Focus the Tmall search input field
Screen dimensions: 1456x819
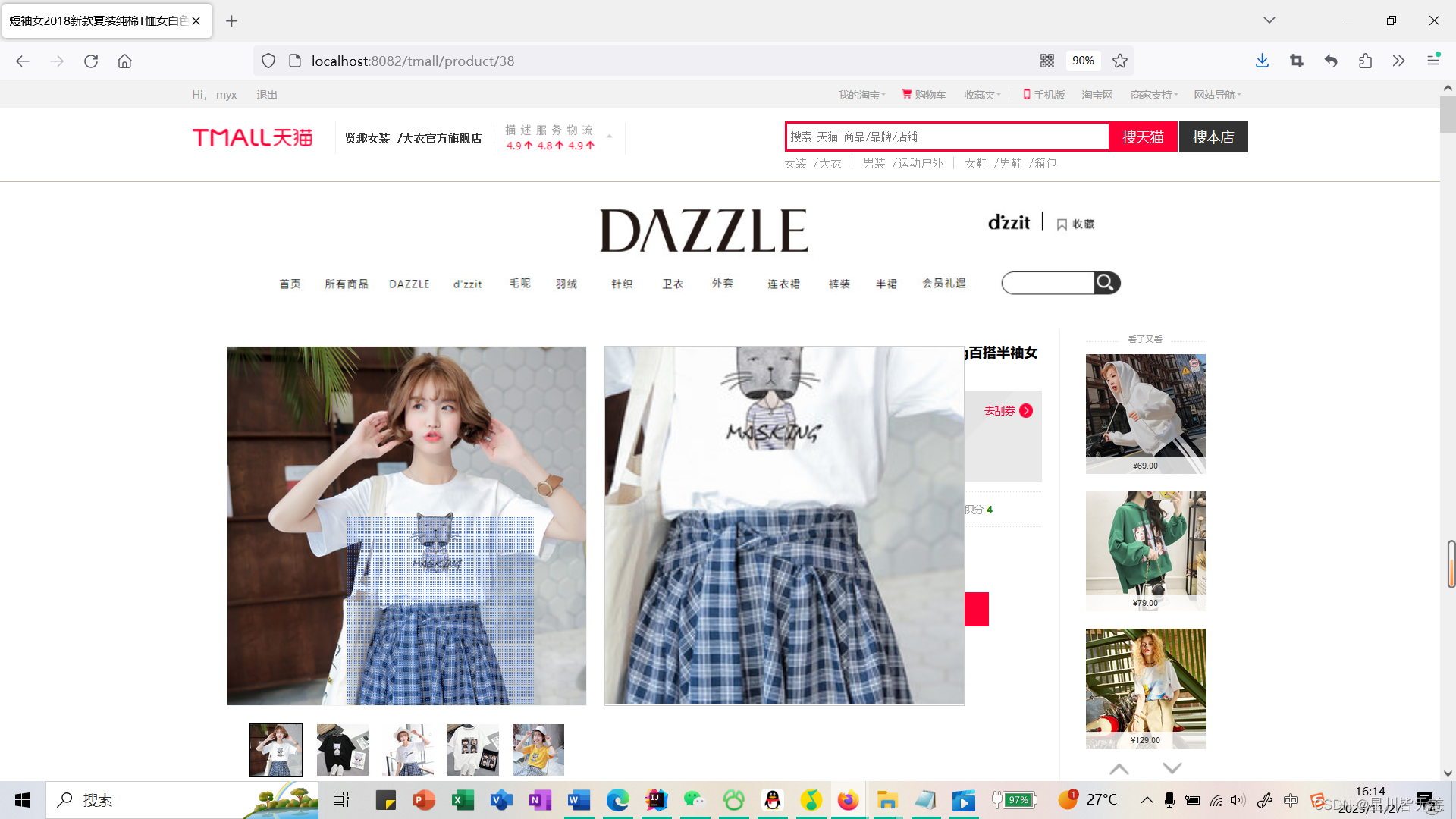pos(947,136)
